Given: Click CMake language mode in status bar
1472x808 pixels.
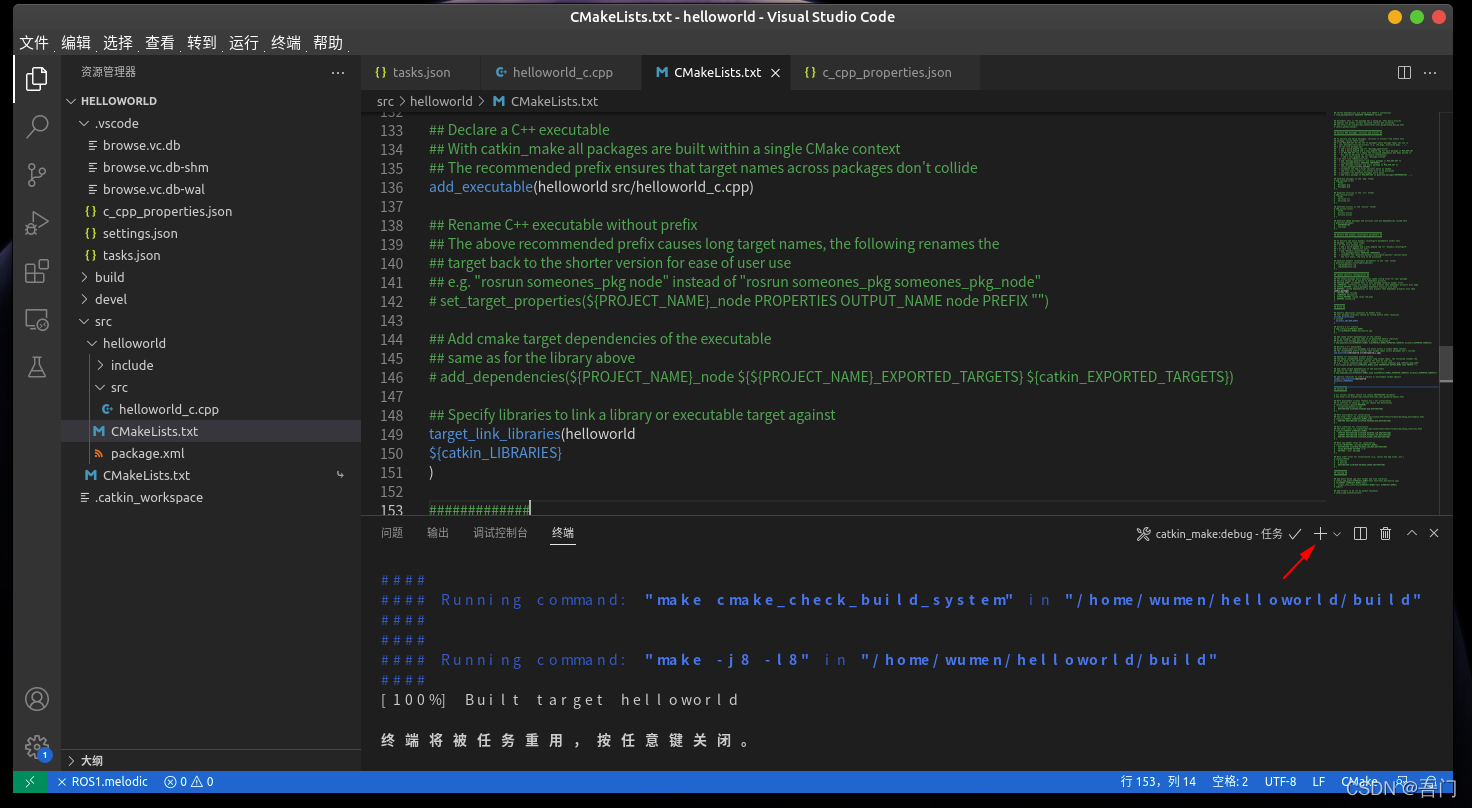Looking at the screenshot, I should pyautogui.click(x=1359, y=781).
